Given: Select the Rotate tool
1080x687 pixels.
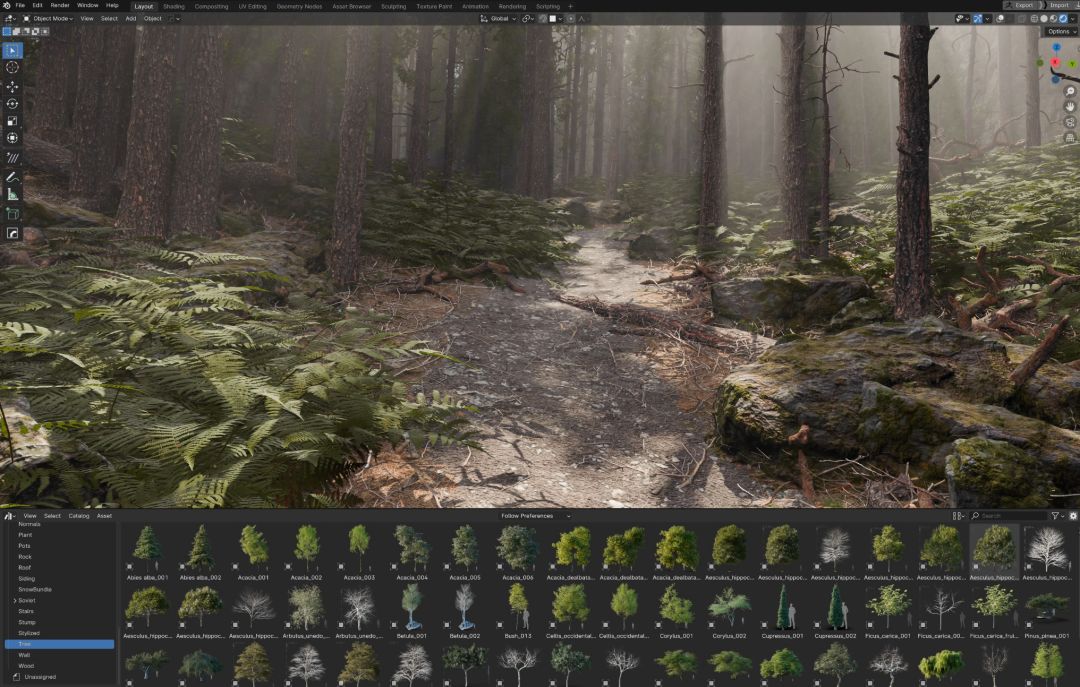Looking at the screenshot, I should 13,104.
